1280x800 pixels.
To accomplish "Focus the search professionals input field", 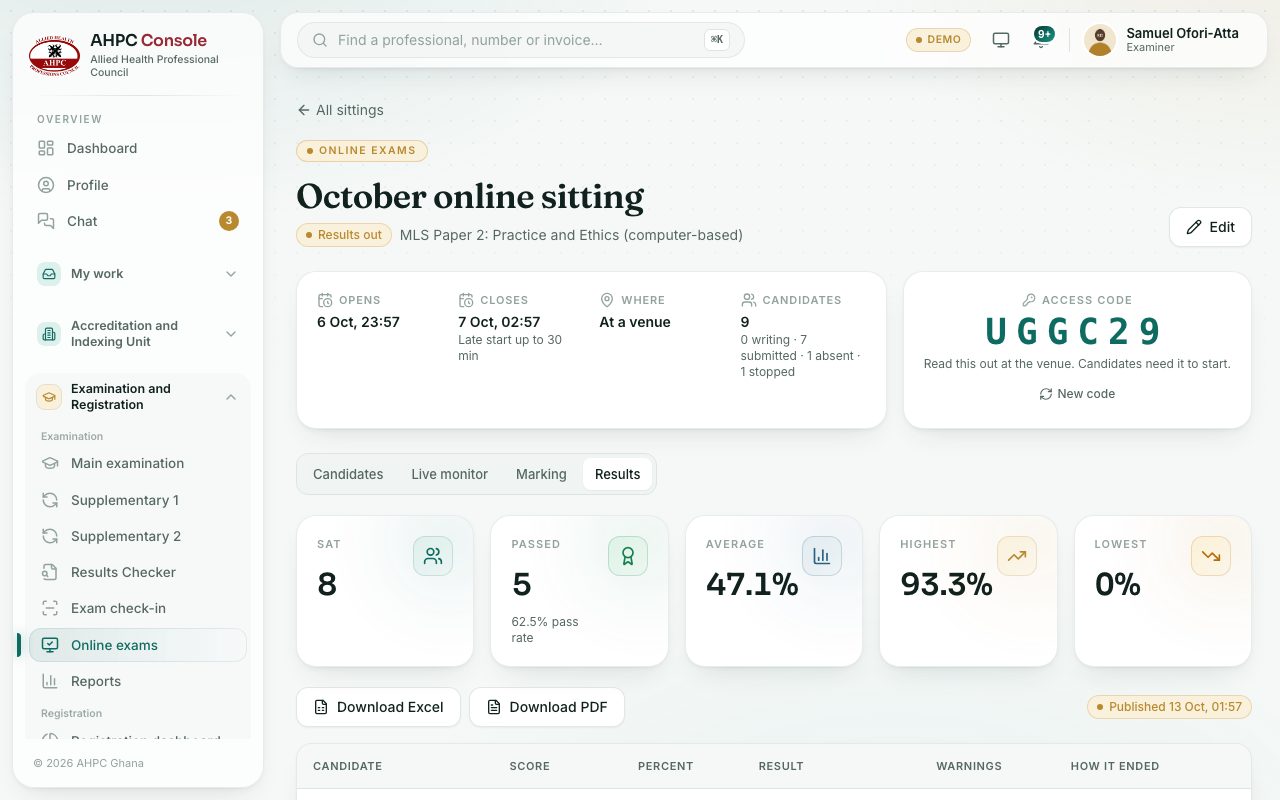I will [520, 40].
